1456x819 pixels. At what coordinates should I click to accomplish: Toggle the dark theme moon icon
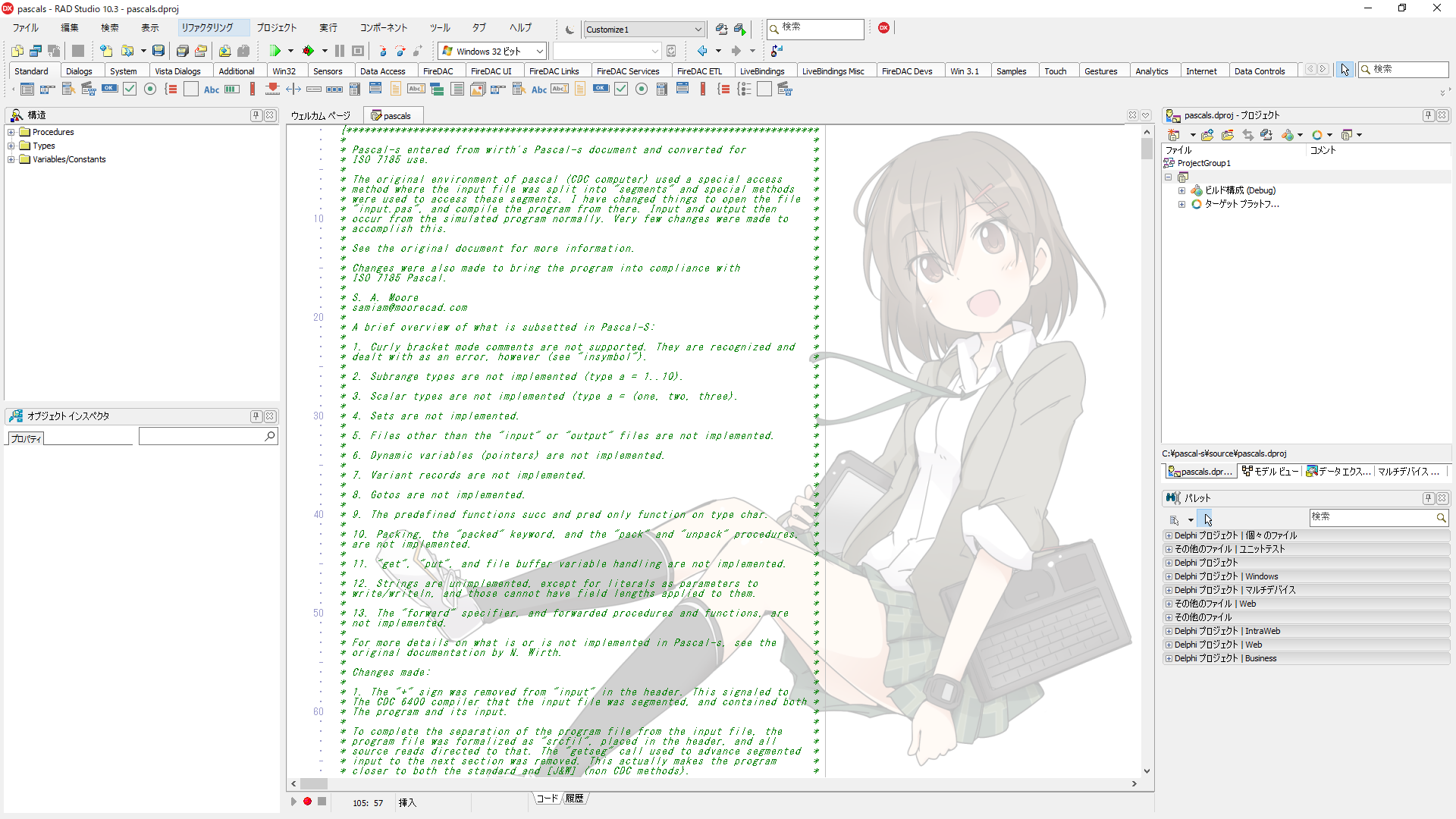(x=570, y=30)
